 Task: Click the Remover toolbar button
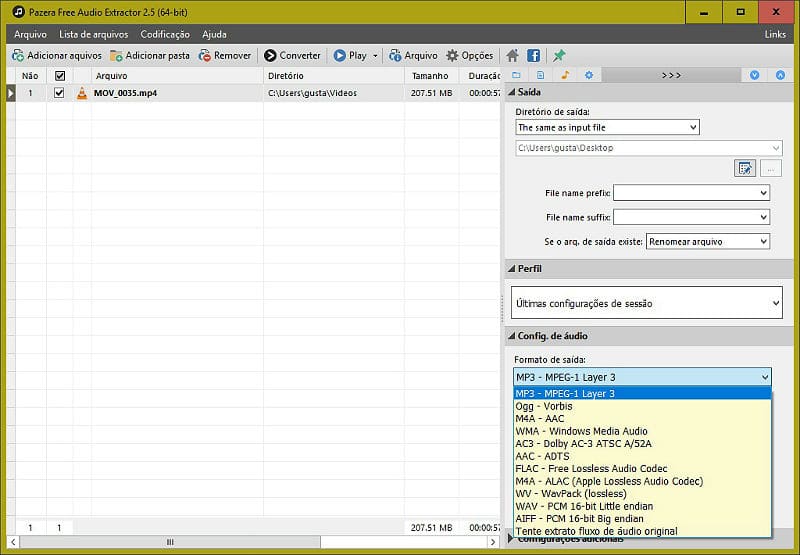(x=225, y=56)
